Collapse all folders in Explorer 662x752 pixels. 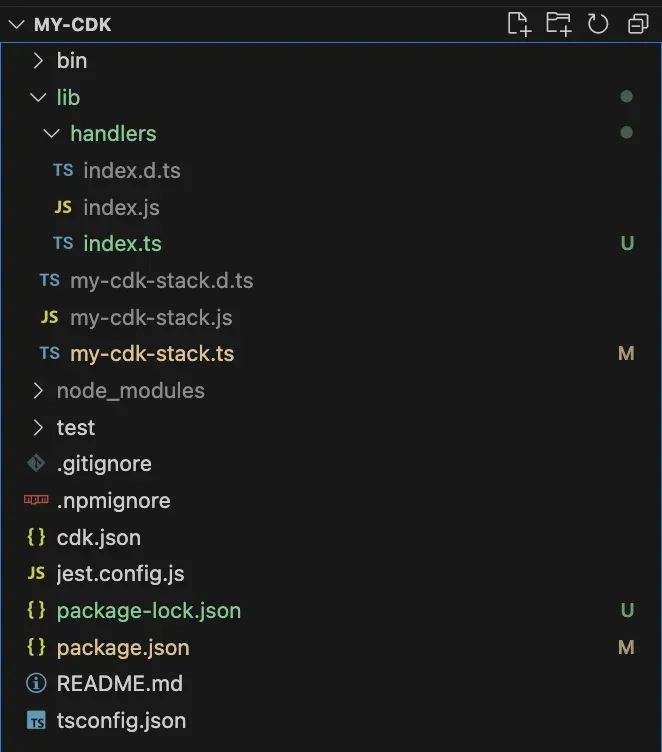pyautogui.click(x=638, y=24)
